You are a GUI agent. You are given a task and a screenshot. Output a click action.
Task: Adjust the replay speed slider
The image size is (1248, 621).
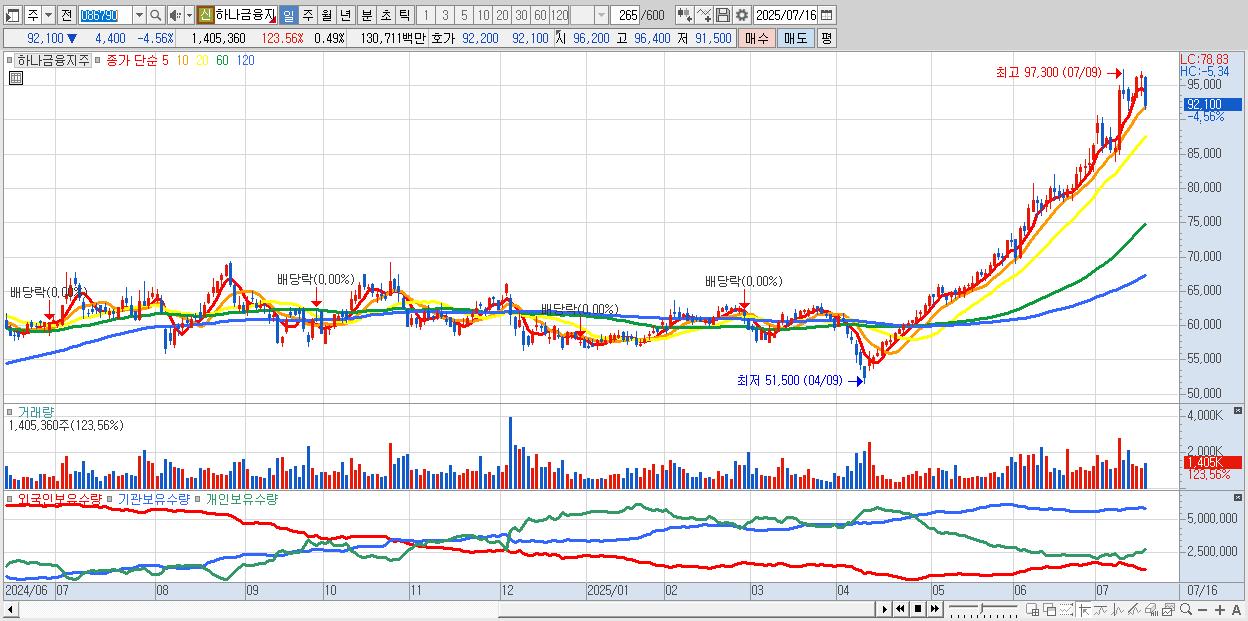point(984,609)
